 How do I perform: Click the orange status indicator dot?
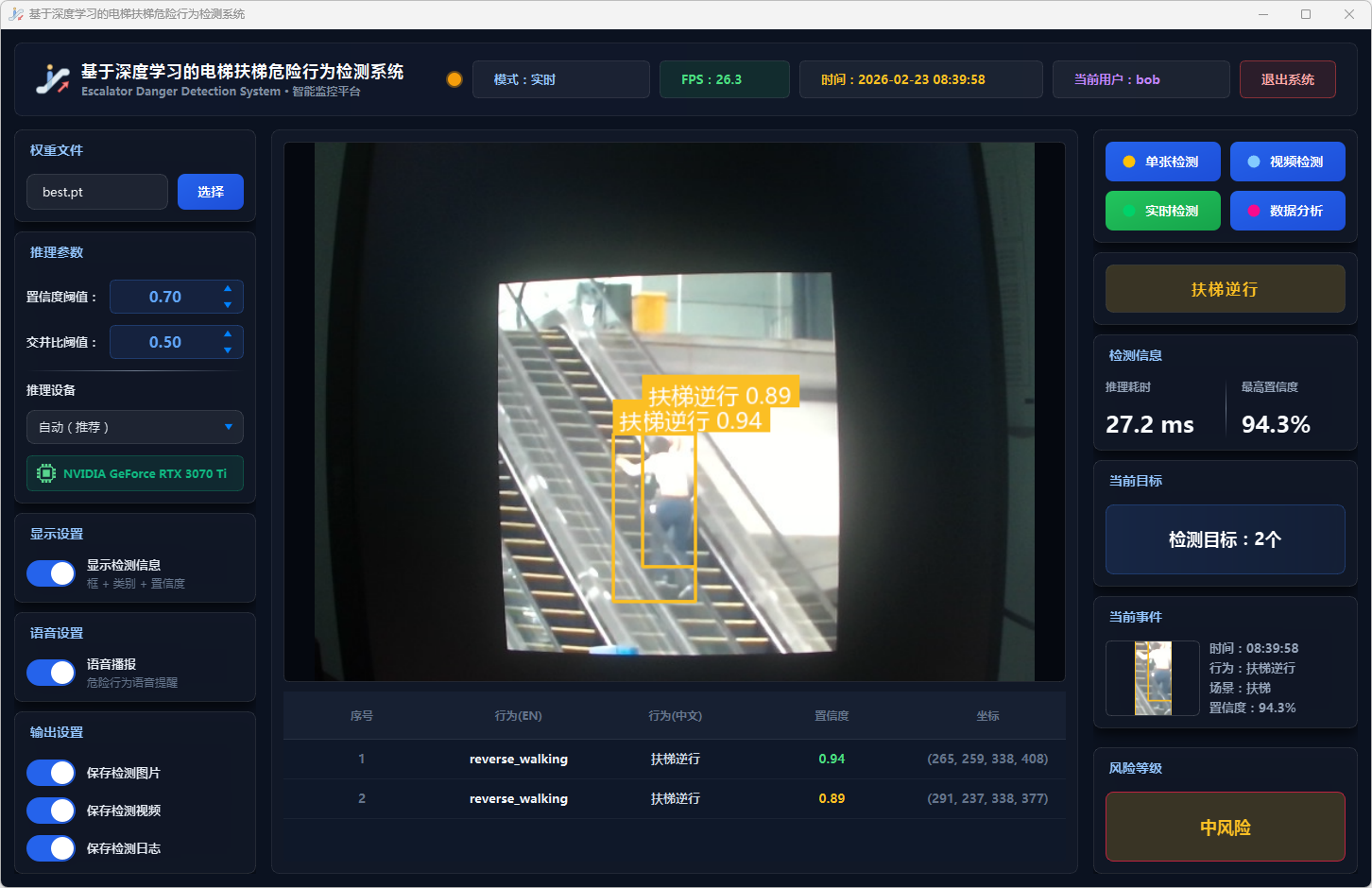(454, 79)
